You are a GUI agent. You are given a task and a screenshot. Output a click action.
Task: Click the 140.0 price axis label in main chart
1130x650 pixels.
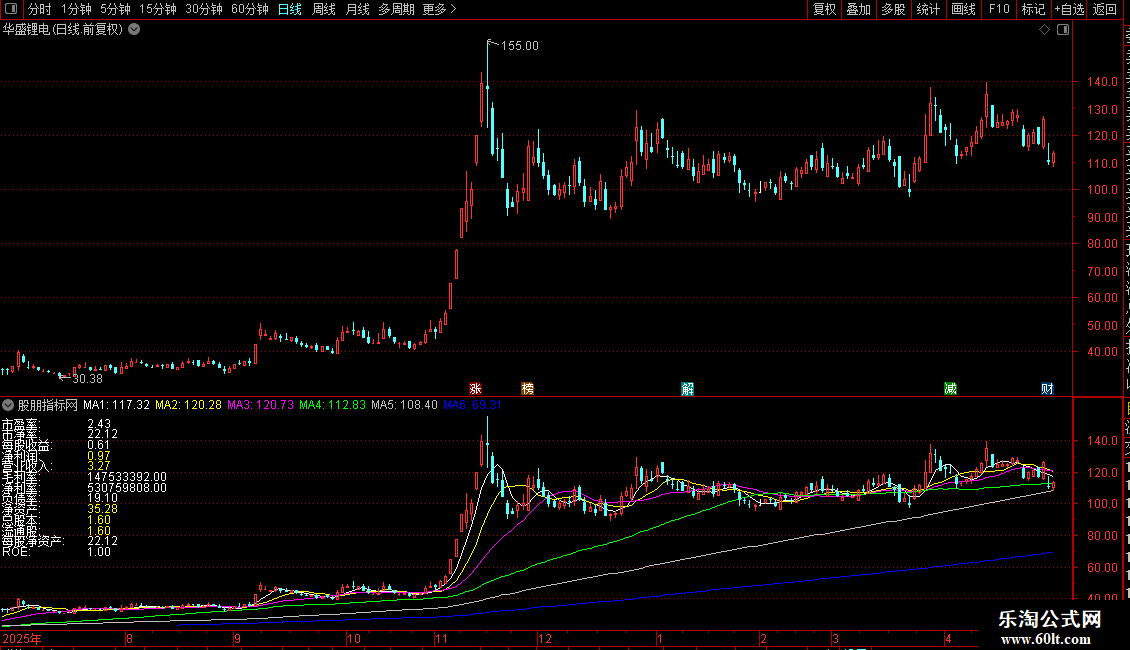(1102, 82)
